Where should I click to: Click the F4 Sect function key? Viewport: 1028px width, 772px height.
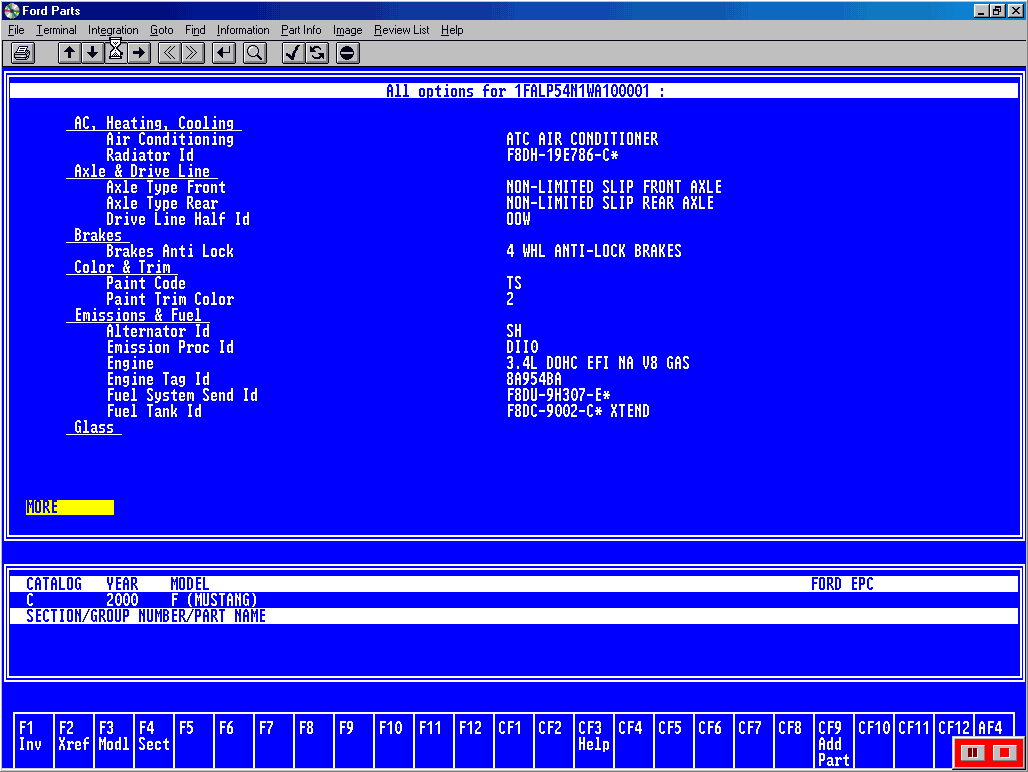coord(153,740)
